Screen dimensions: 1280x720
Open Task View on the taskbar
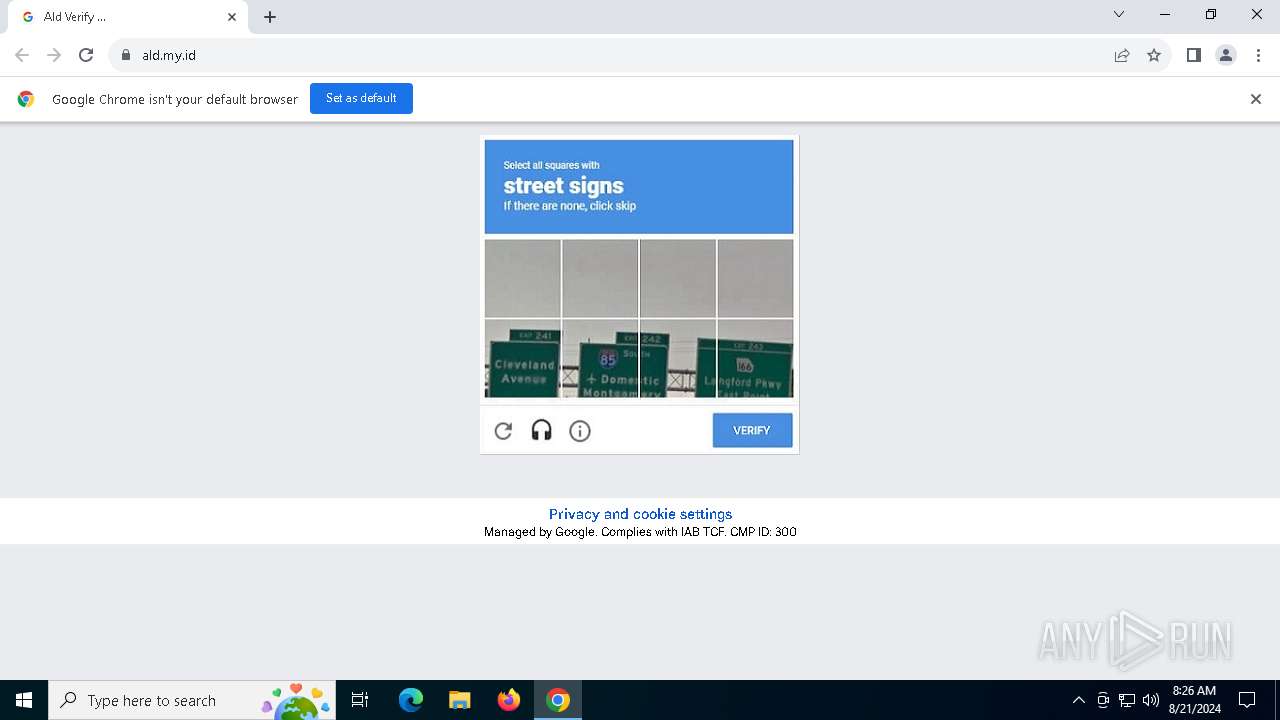tap(360, 700)
